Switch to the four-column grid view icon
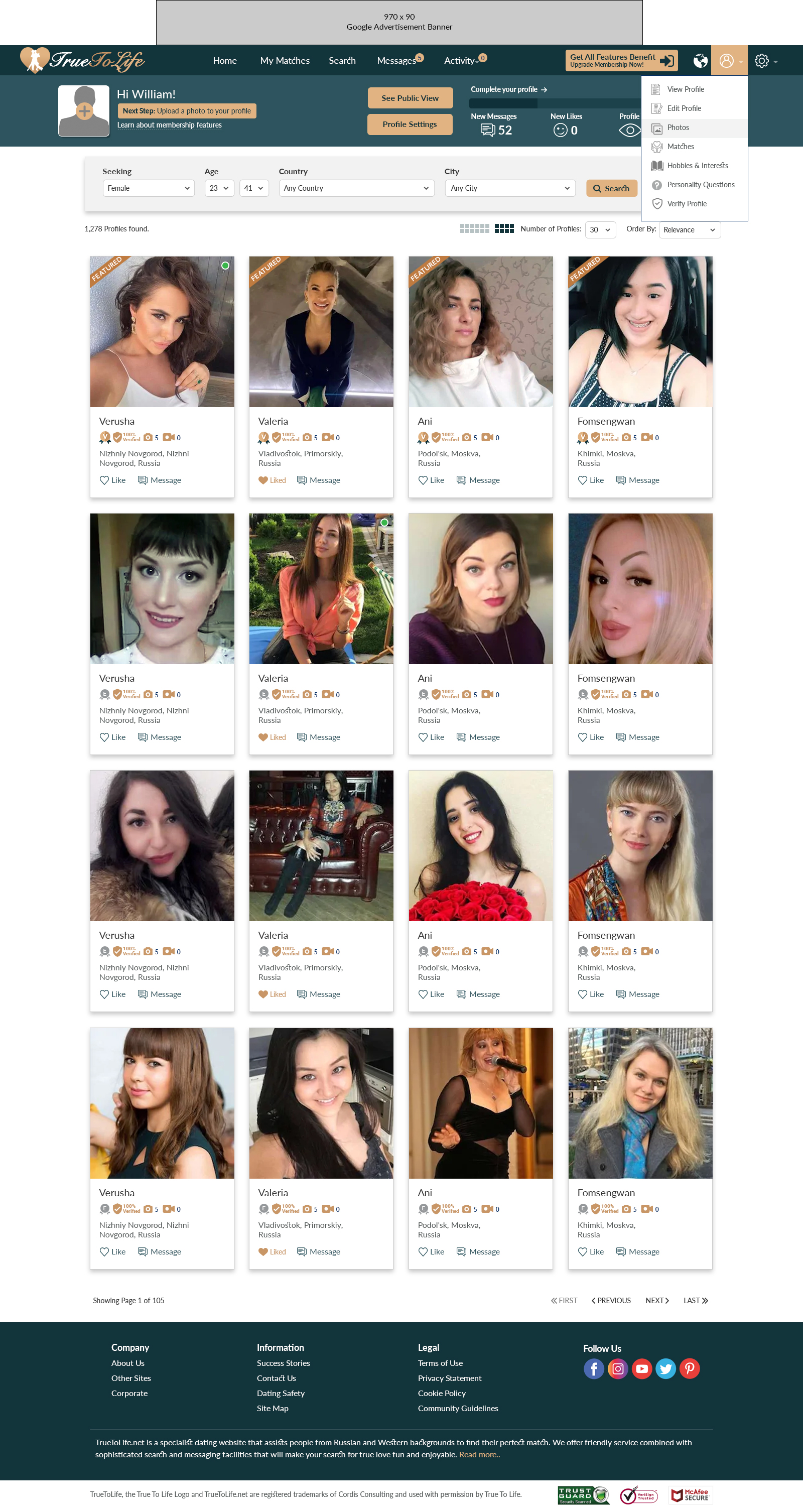This screenshot has height=1512, width=803. (x=504, y=228)
